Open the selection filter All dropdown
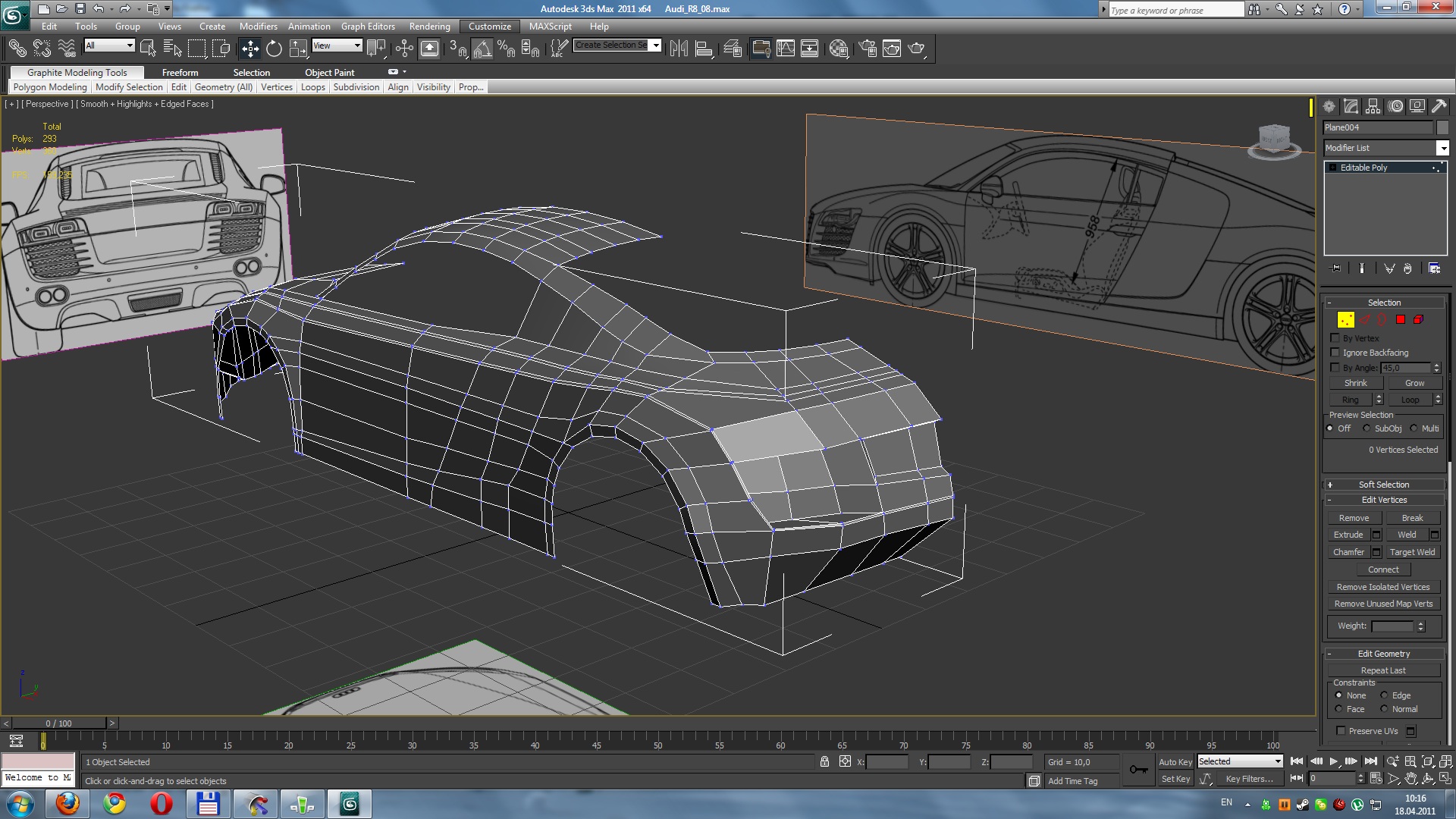 pyautogui.click(x=110, y=45)
